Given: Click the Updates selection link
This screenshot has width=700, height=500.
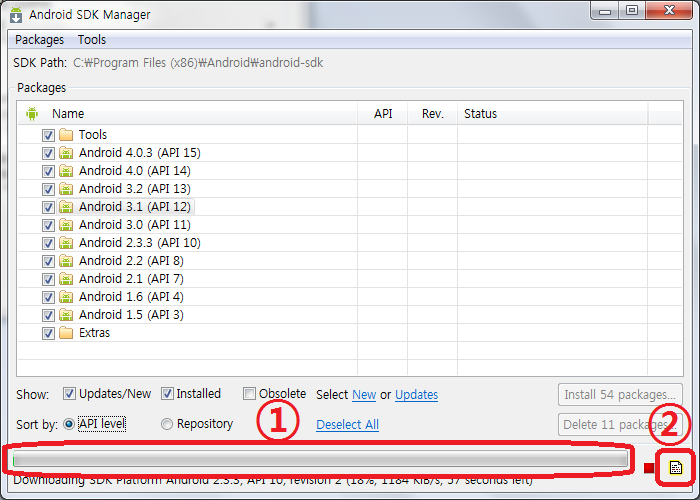Looking at the screenshot, I should 417,395.
